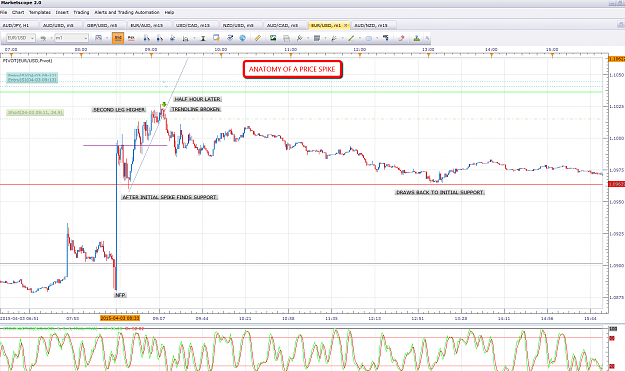Open the Trading menu
This screenshot has height=371, width=625.
tap(81, 12)
